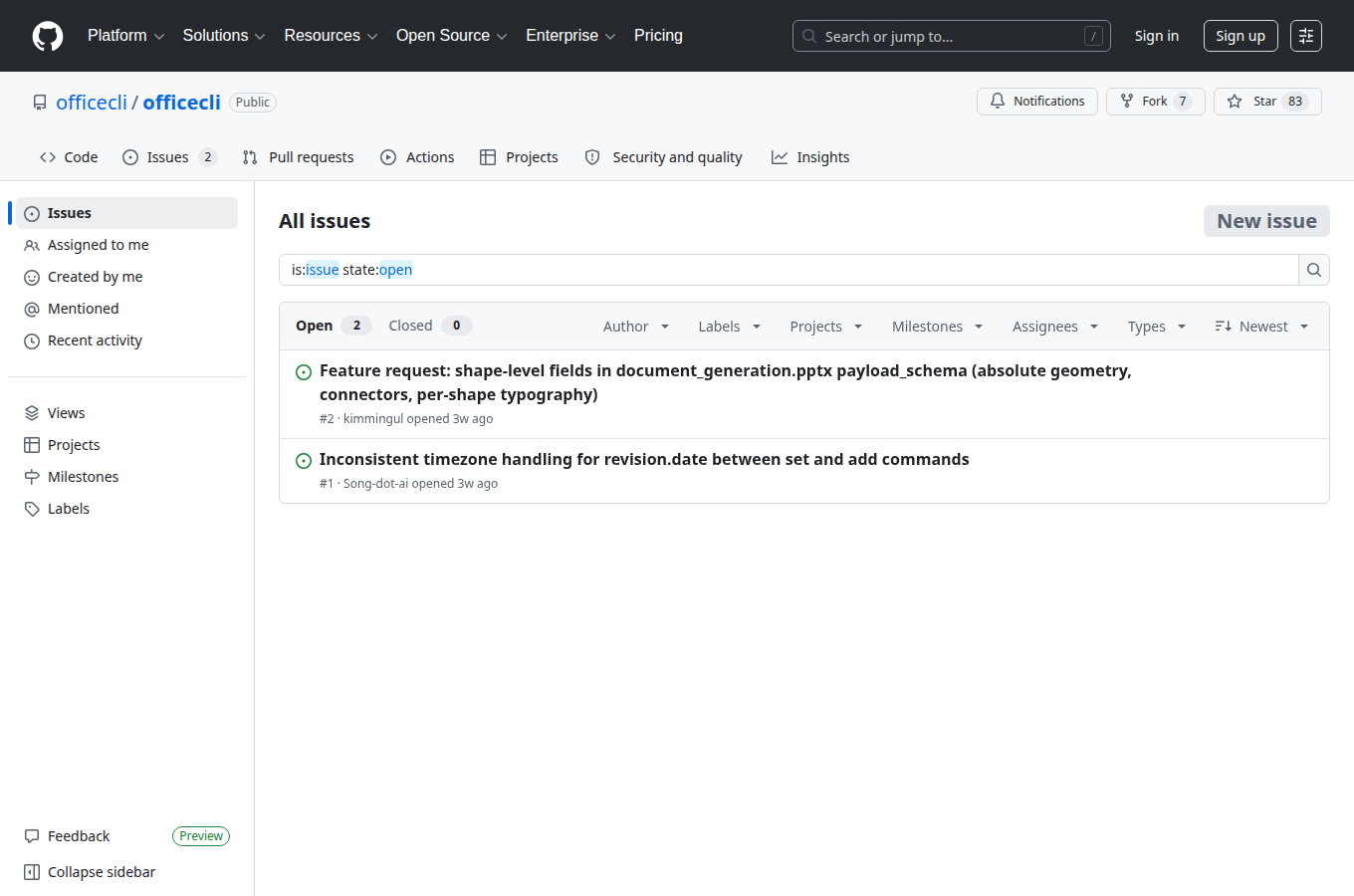Open the Code tab
Screen dimensions: 1354x896
tap(69, 157)
